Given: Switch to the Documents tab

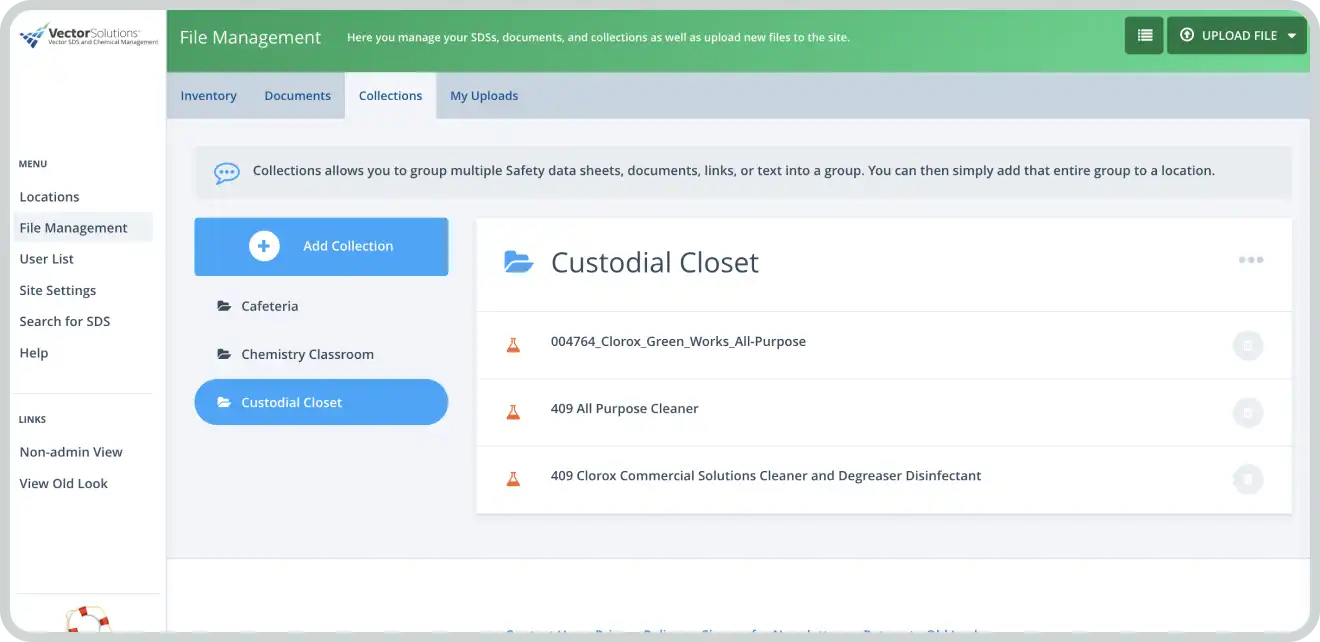Looking at the screenshot, I should 297,96.
